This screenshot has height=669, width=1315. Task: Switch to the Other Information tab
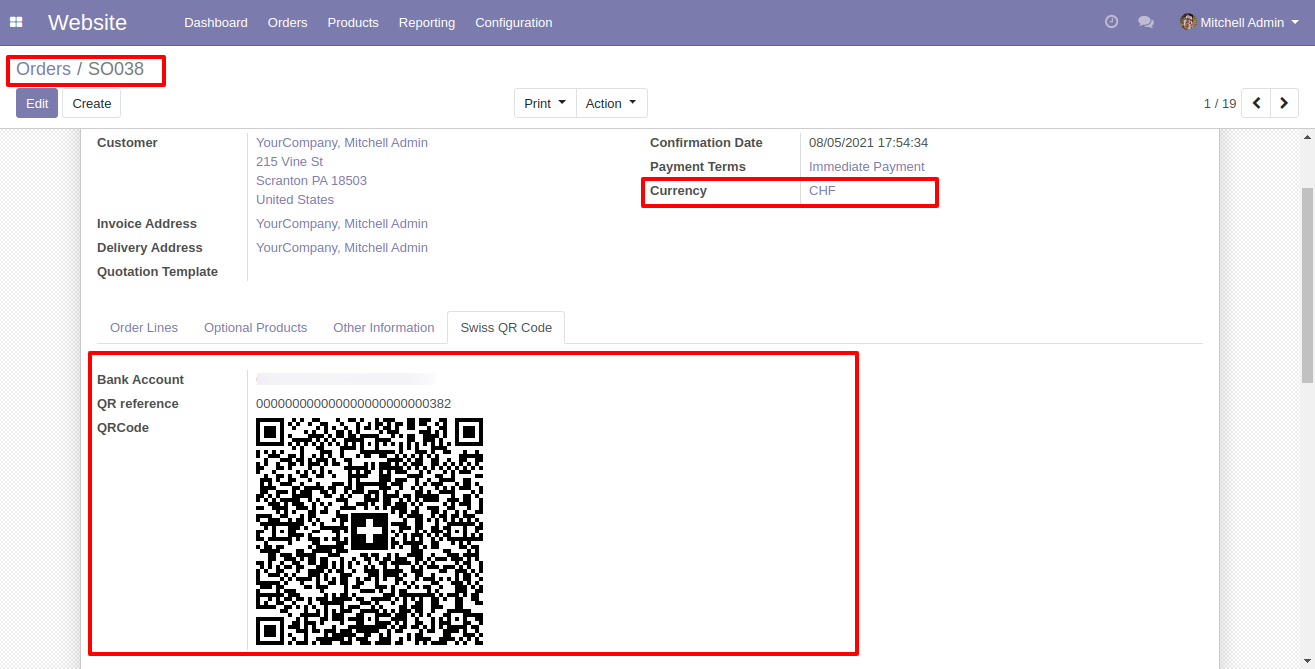(384, 327)
